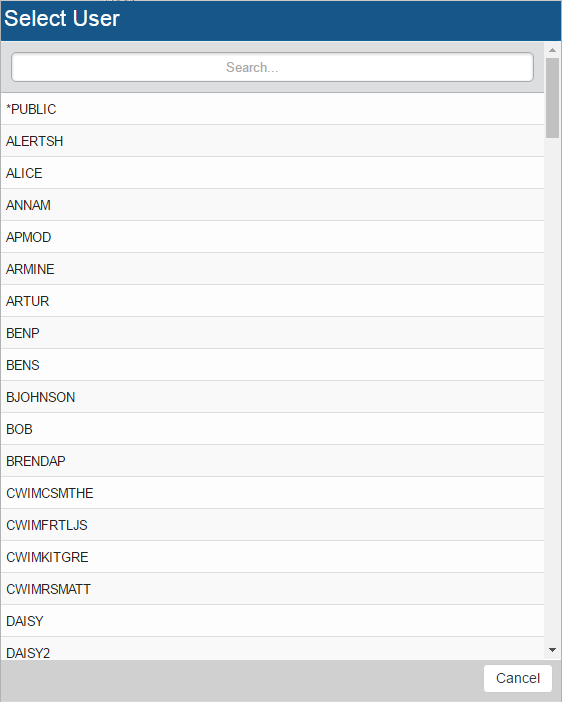Screen dimensions: 562x702
Task: Choose the BJOHNSON user
Action: click(x=272, y=397)
